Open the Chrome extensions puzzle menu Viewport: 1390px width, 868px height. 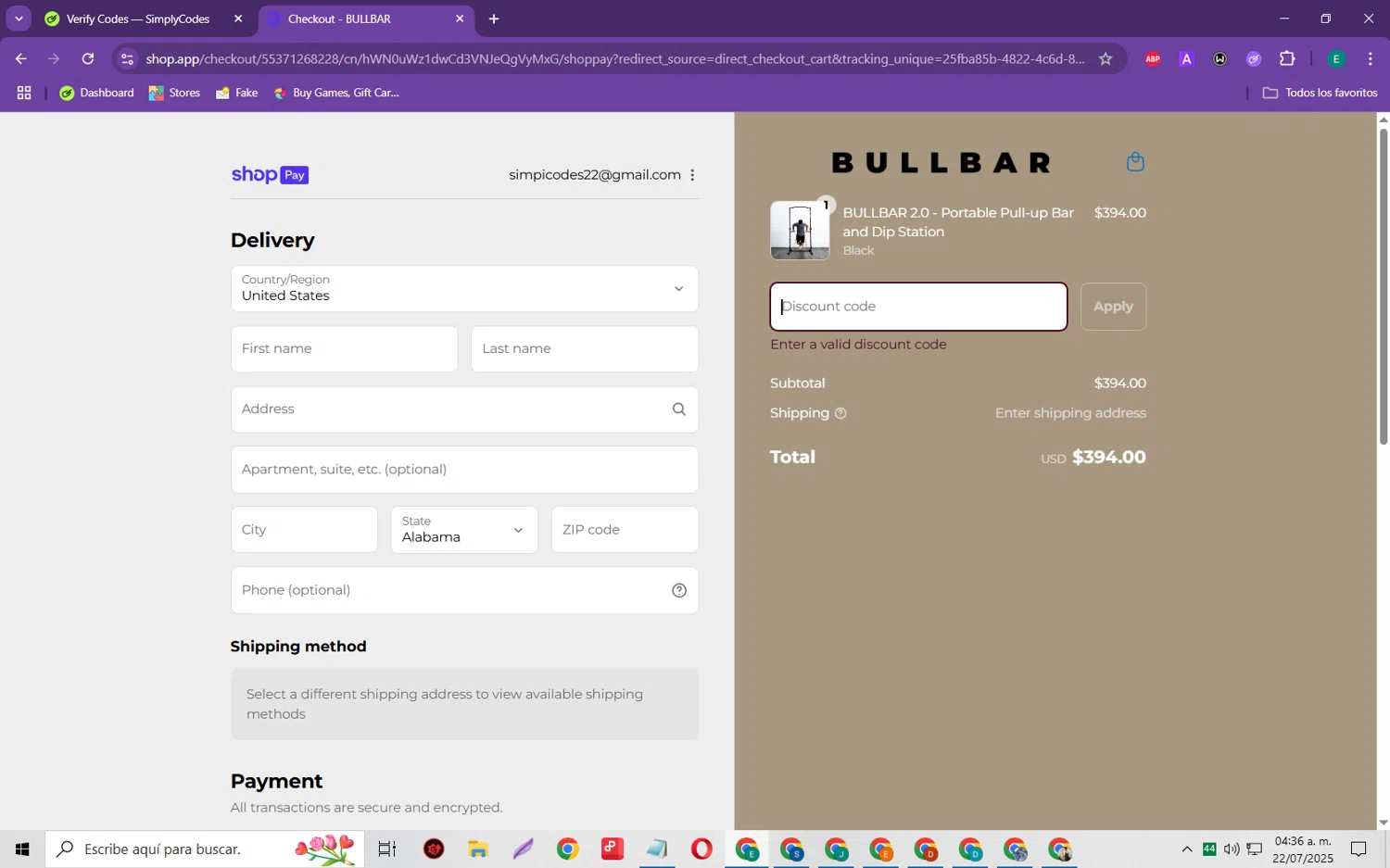(1287, 58)
